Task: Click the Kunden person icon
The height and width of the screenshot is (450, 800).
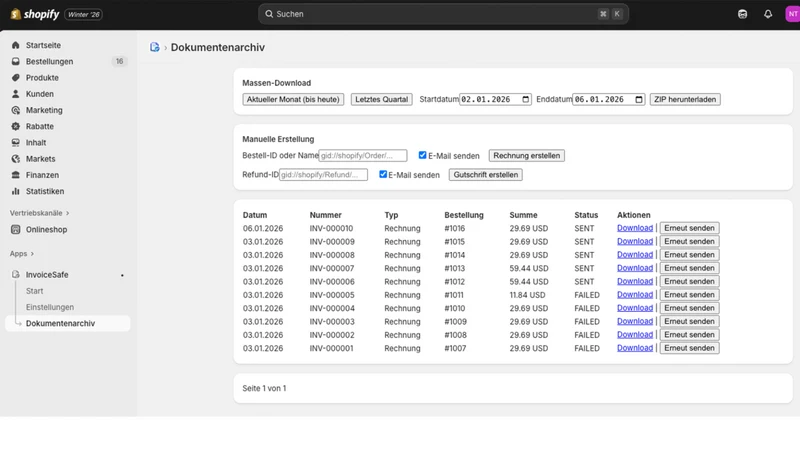Action: [16, 94]
